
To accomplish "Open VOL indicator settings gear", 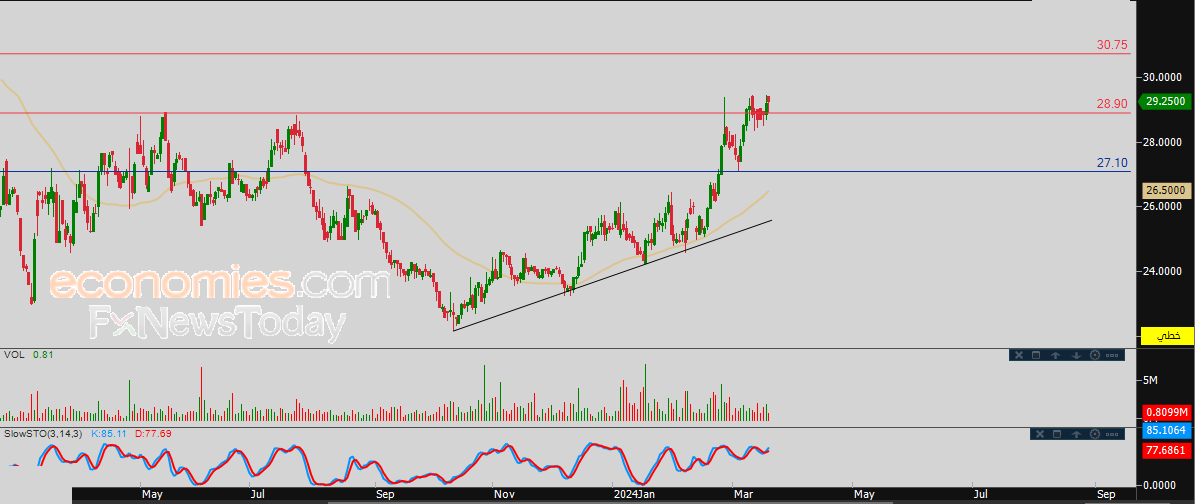I will (1095, 355).
